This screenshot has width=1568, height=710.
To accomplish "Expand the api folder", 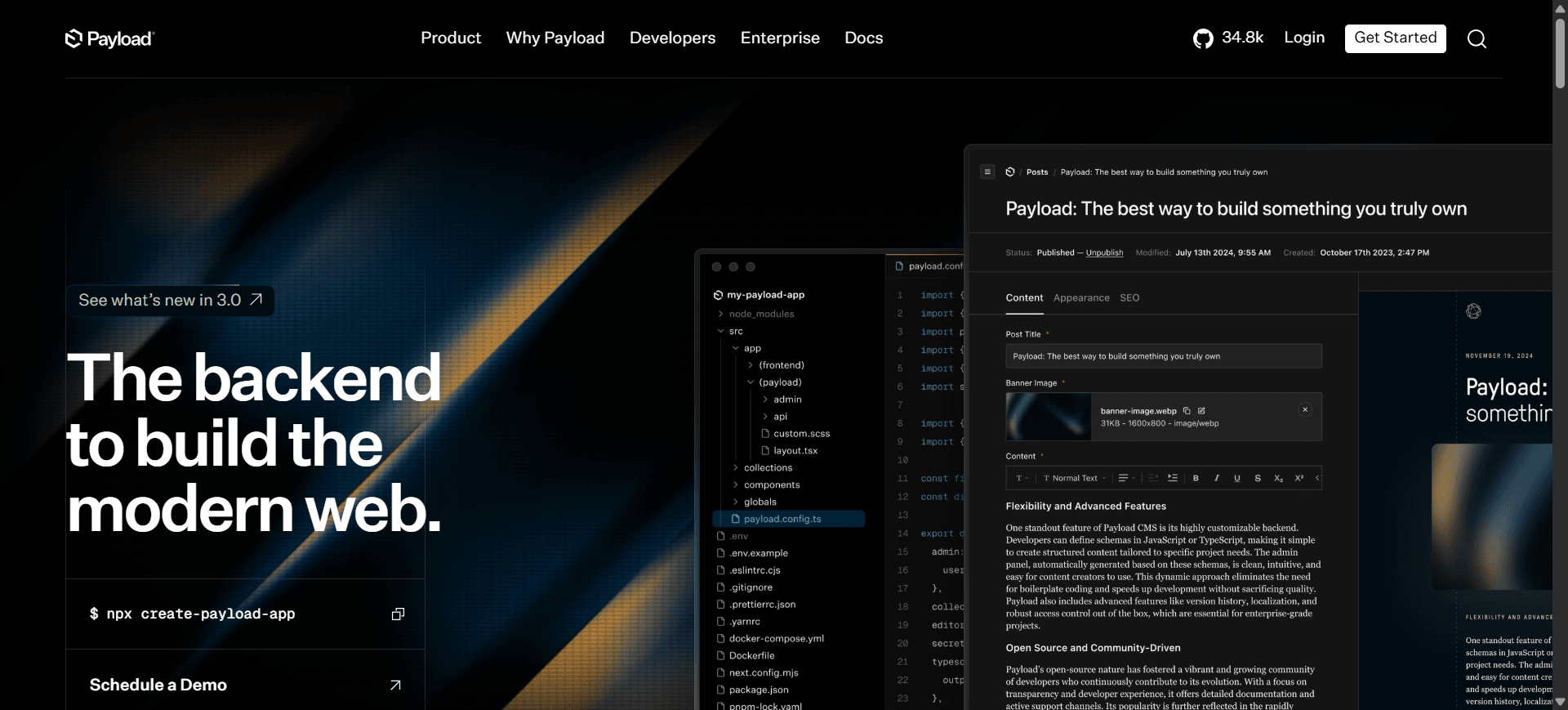I will click(765, 417).
